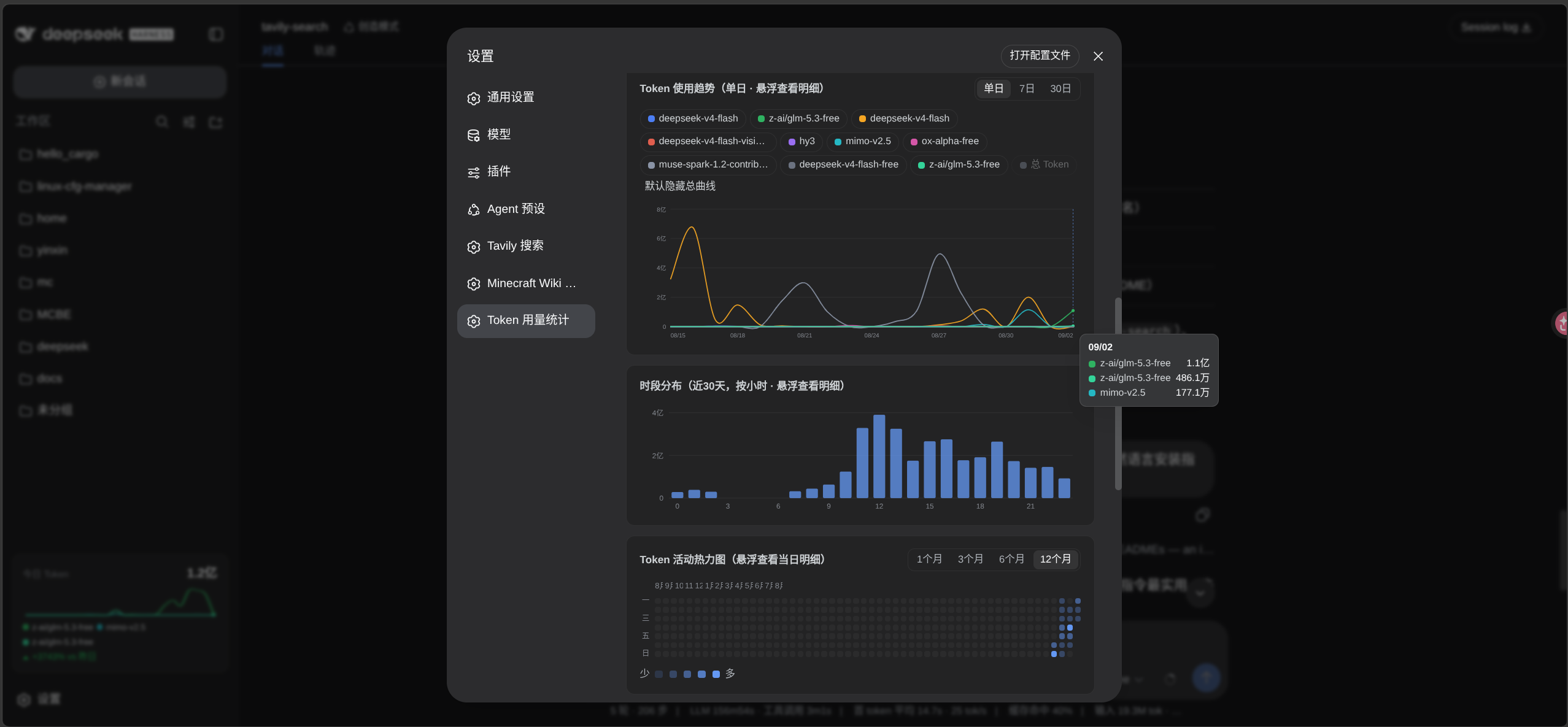Click the 默认隐藏总曲线 note text
The height and width of the screenshot is (727, 1568).
point(680,186)
